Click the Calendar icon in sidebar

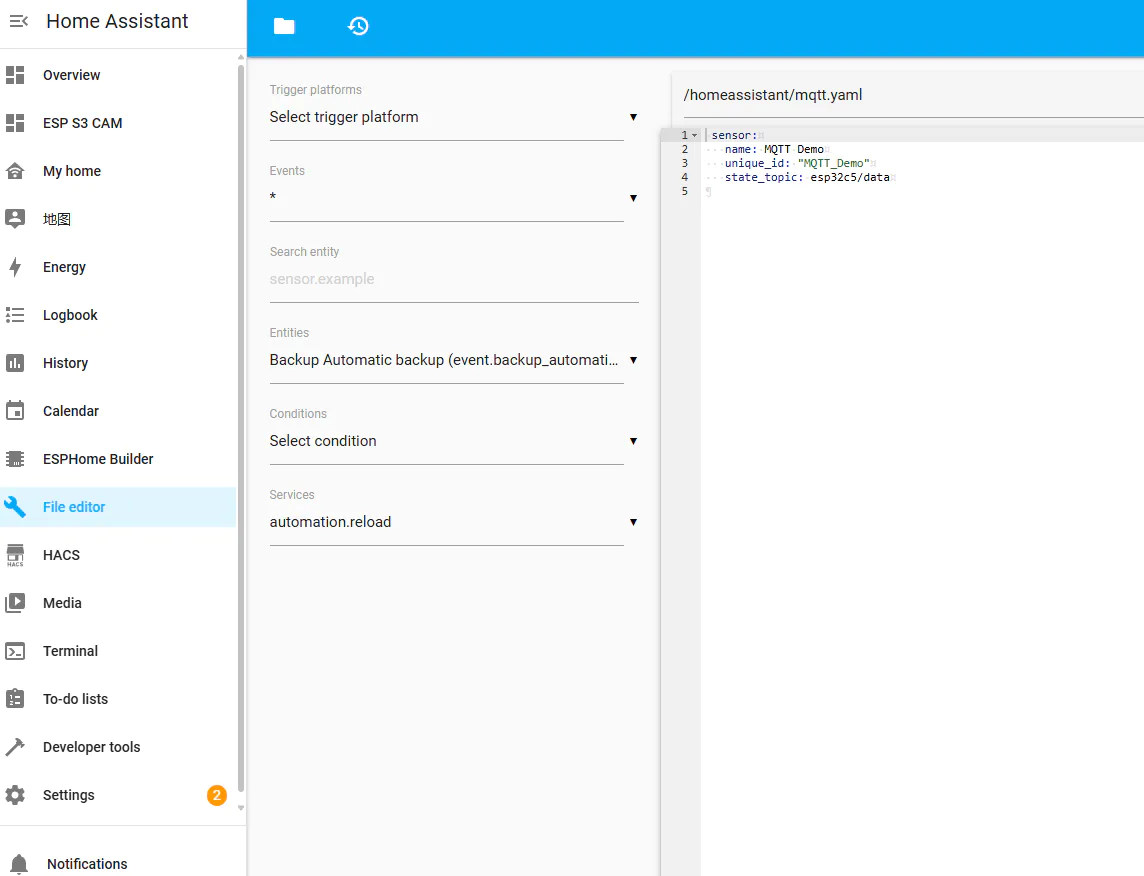pyautogui.click(x=15, y=411)
